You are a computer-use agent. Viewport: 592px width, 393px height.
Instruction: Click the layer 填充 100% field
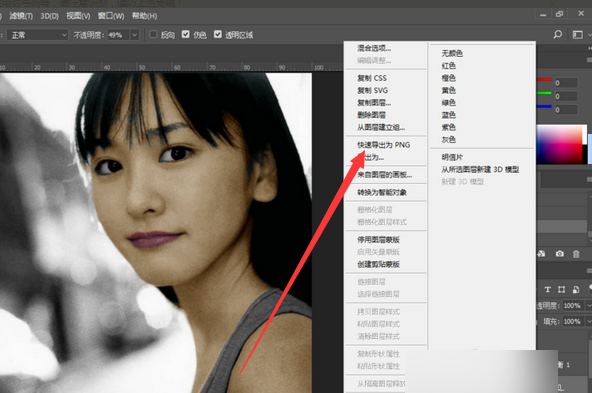[573, 321]
